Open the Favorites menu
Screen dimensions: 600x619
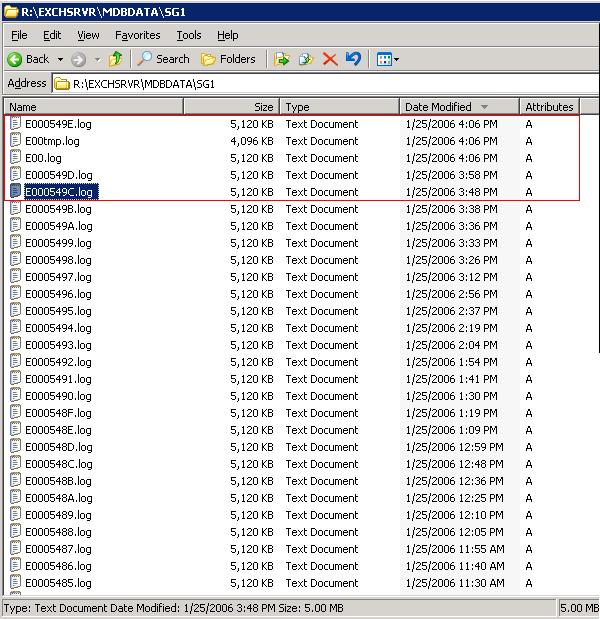coord(138,36)
